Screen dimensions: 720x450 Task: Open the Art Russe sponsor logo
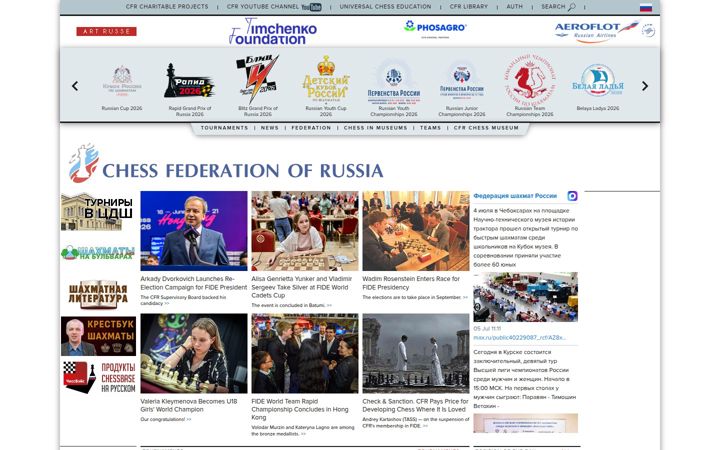(107, 31)
